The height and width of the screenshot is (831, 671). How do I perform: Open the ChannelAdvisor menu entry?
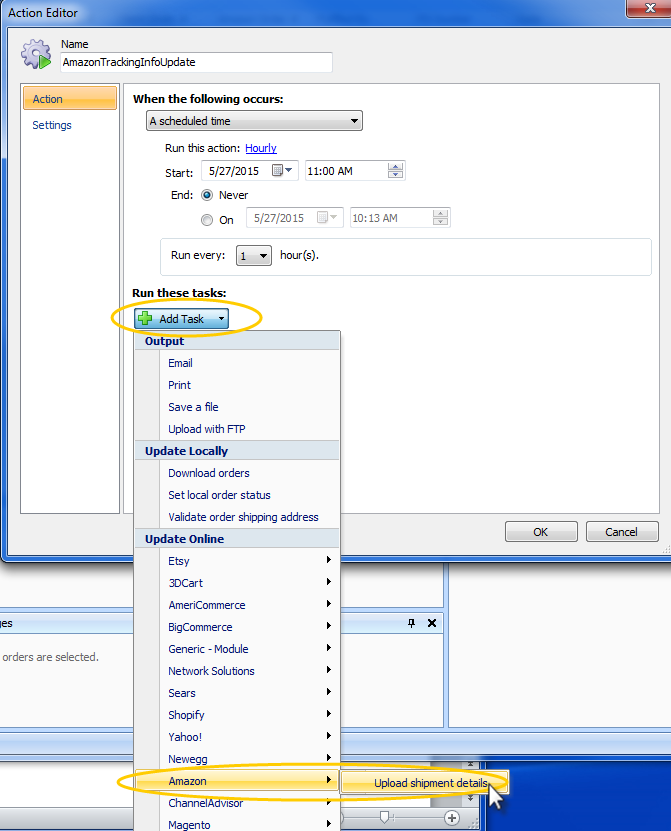[x=237, y=803]
